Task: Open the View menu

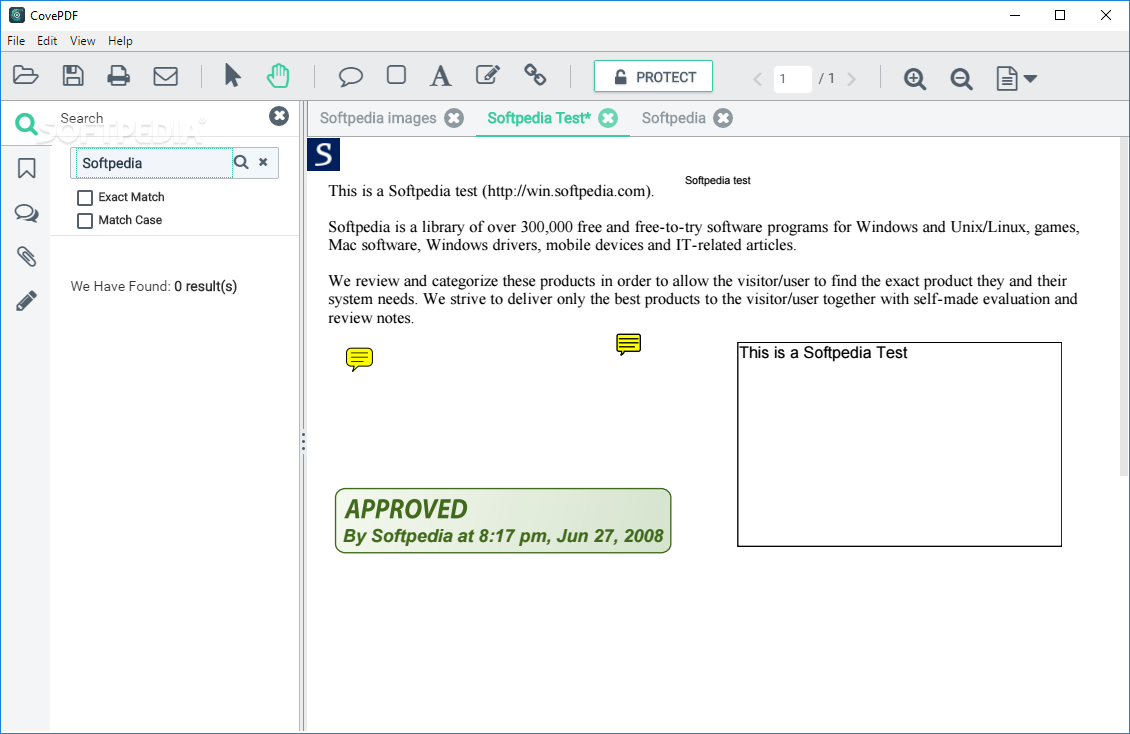Action: click(x=82, y=41)
